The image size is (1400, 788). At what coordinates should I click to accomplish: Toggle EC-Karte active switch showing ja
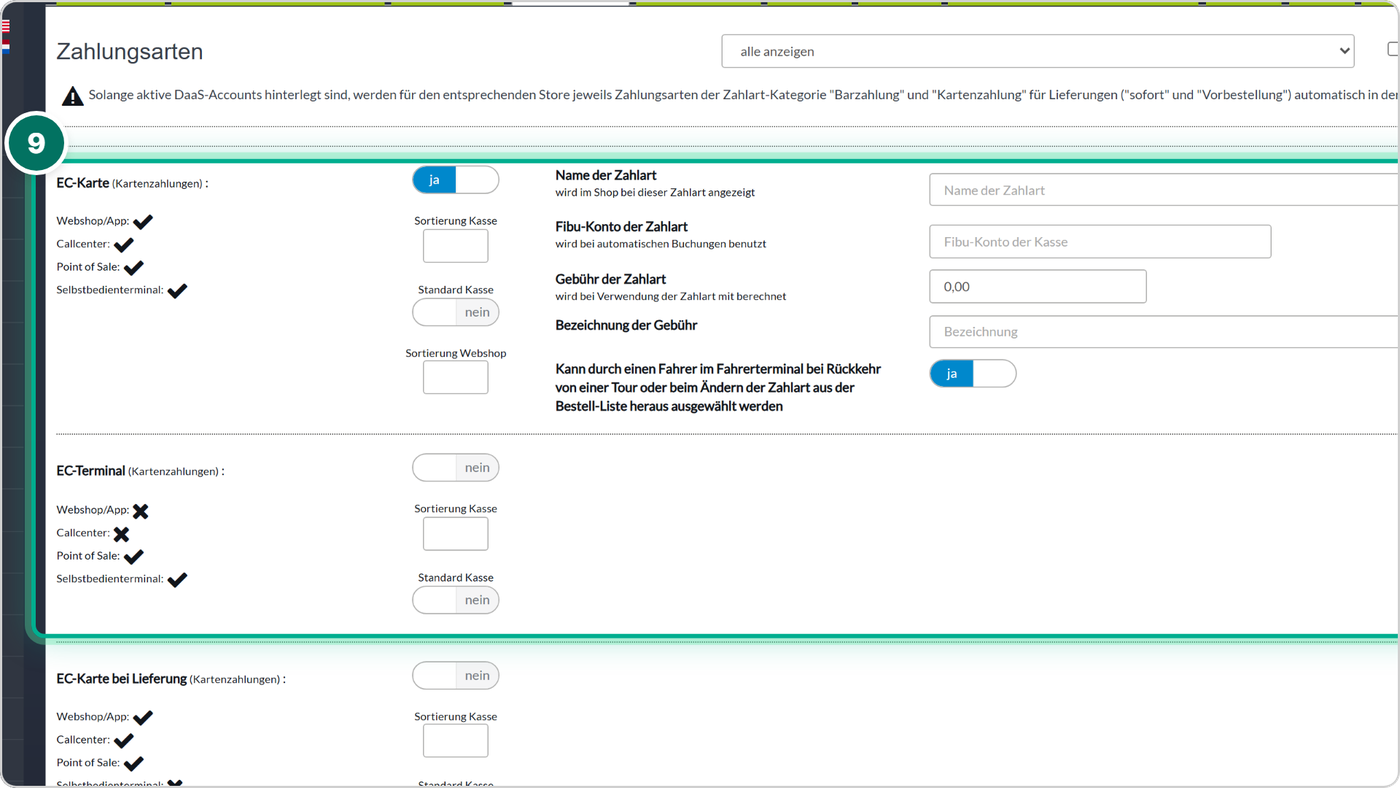(x=456, y=180)
